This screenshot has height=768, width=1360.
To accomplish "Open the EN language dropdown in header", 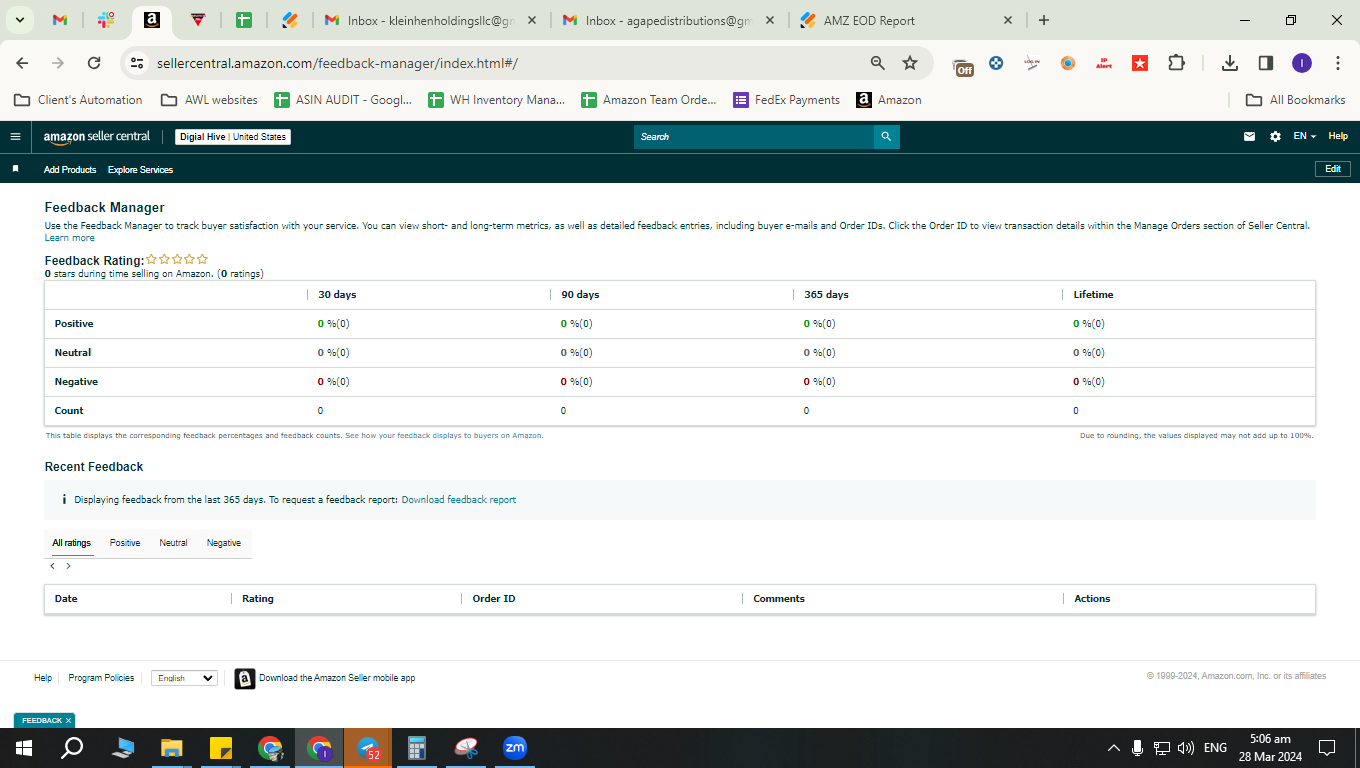I will pos(1304,136).
